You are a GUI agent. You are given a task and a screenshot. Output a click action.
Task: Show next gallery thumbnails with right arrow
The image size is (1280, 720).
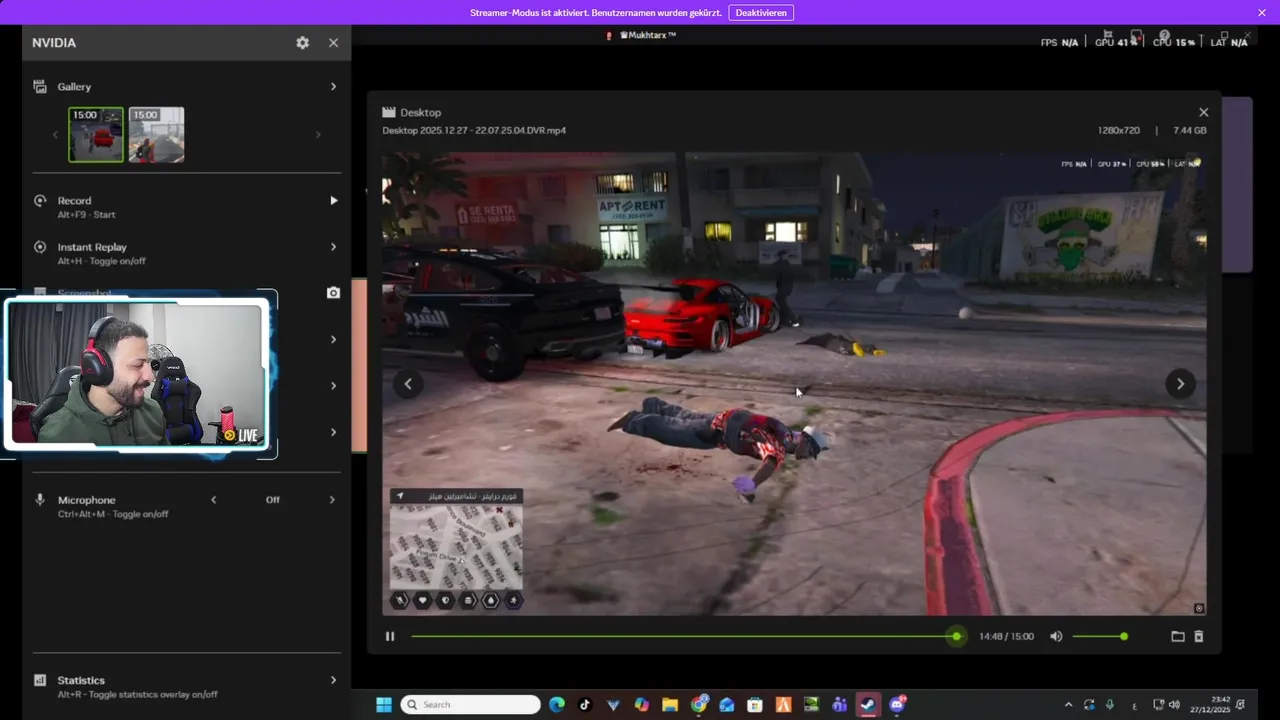pyautogui.click(x=318, y=135)
